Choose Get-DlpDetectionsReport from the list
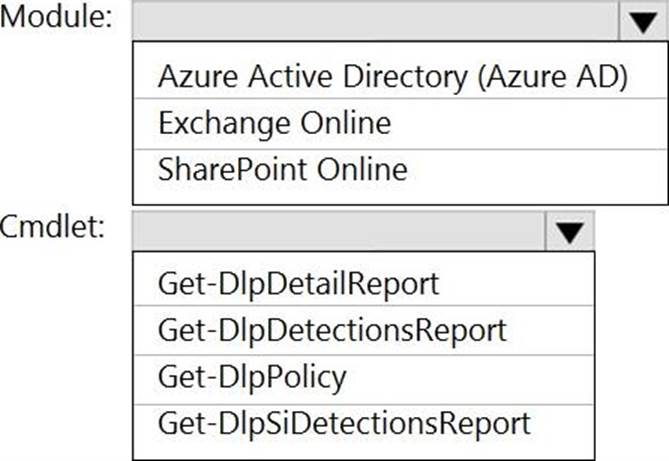This screenshot has width=669, height=461. [x=332, y=329]
